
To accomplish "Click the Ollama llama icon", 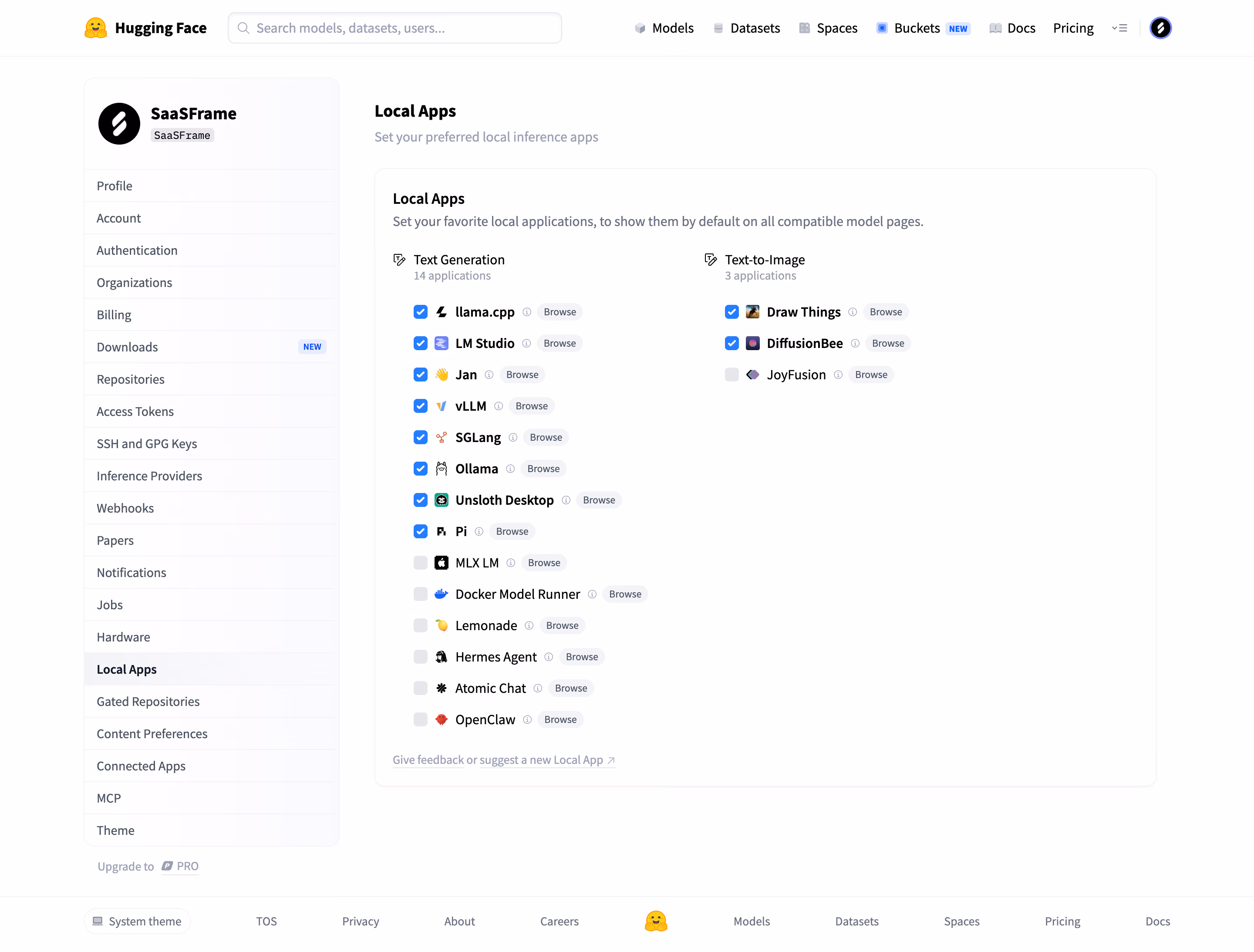I will [441, 469].
